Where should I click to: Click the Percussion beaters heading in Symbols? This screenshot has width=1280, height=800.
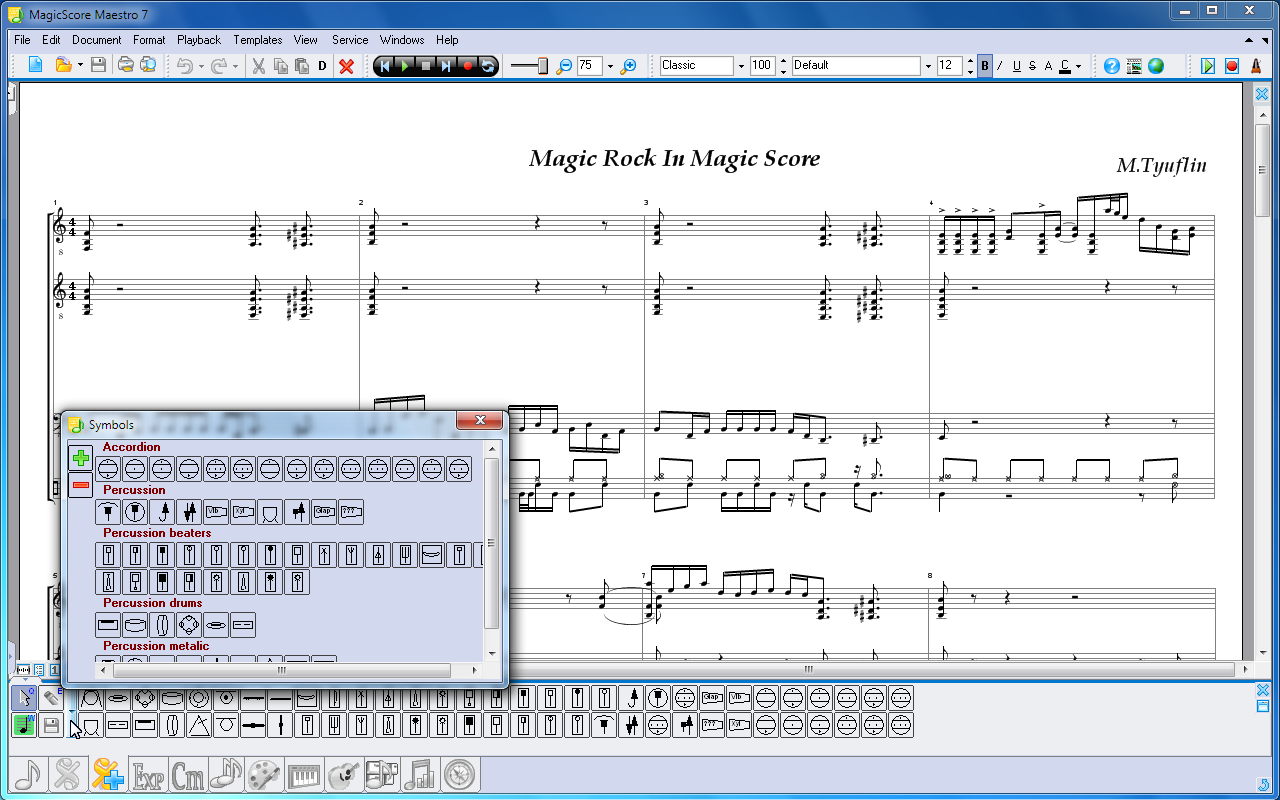coord(157,533)
